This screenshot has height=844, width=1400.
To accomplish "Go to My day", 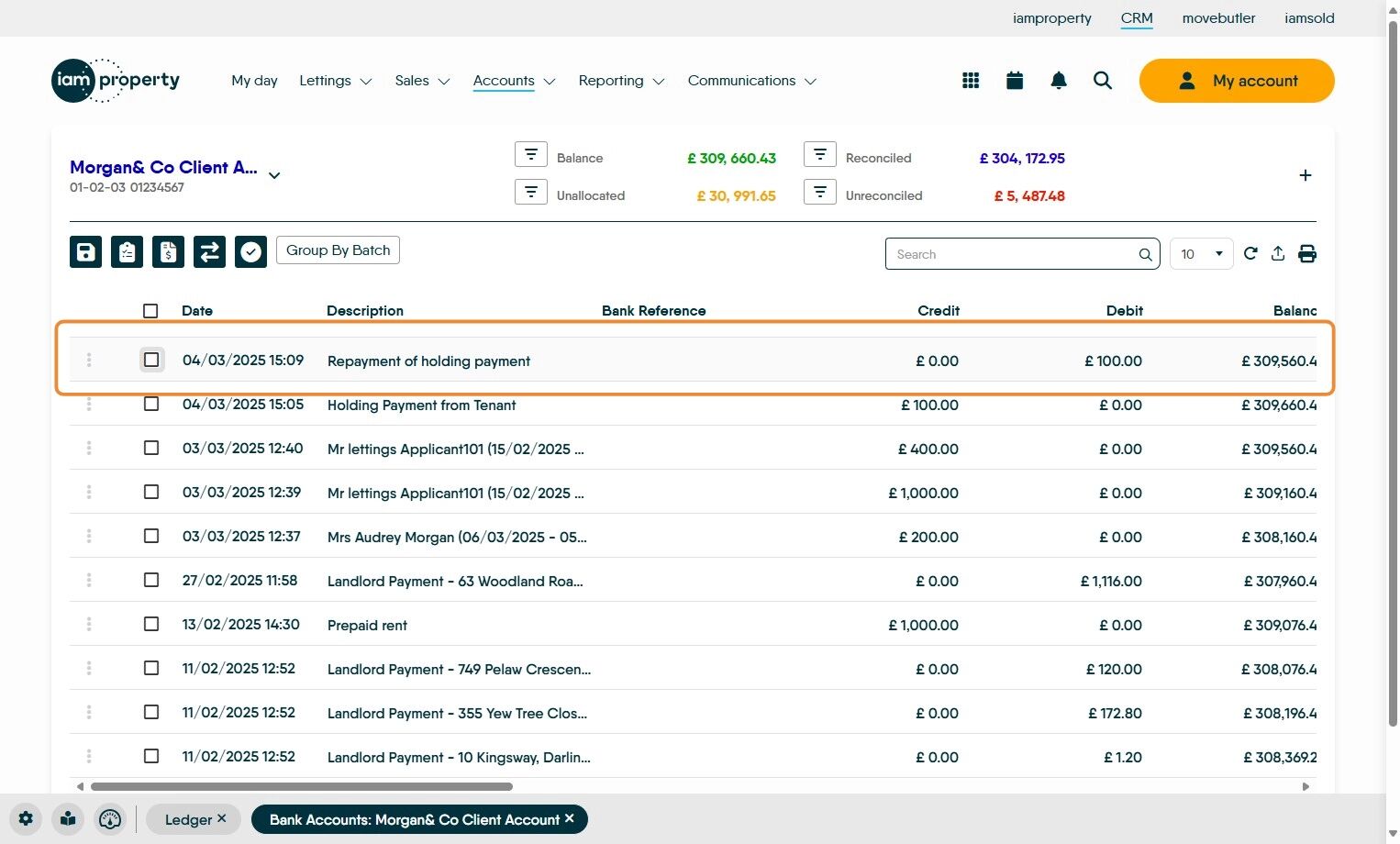I will [254, 81].
